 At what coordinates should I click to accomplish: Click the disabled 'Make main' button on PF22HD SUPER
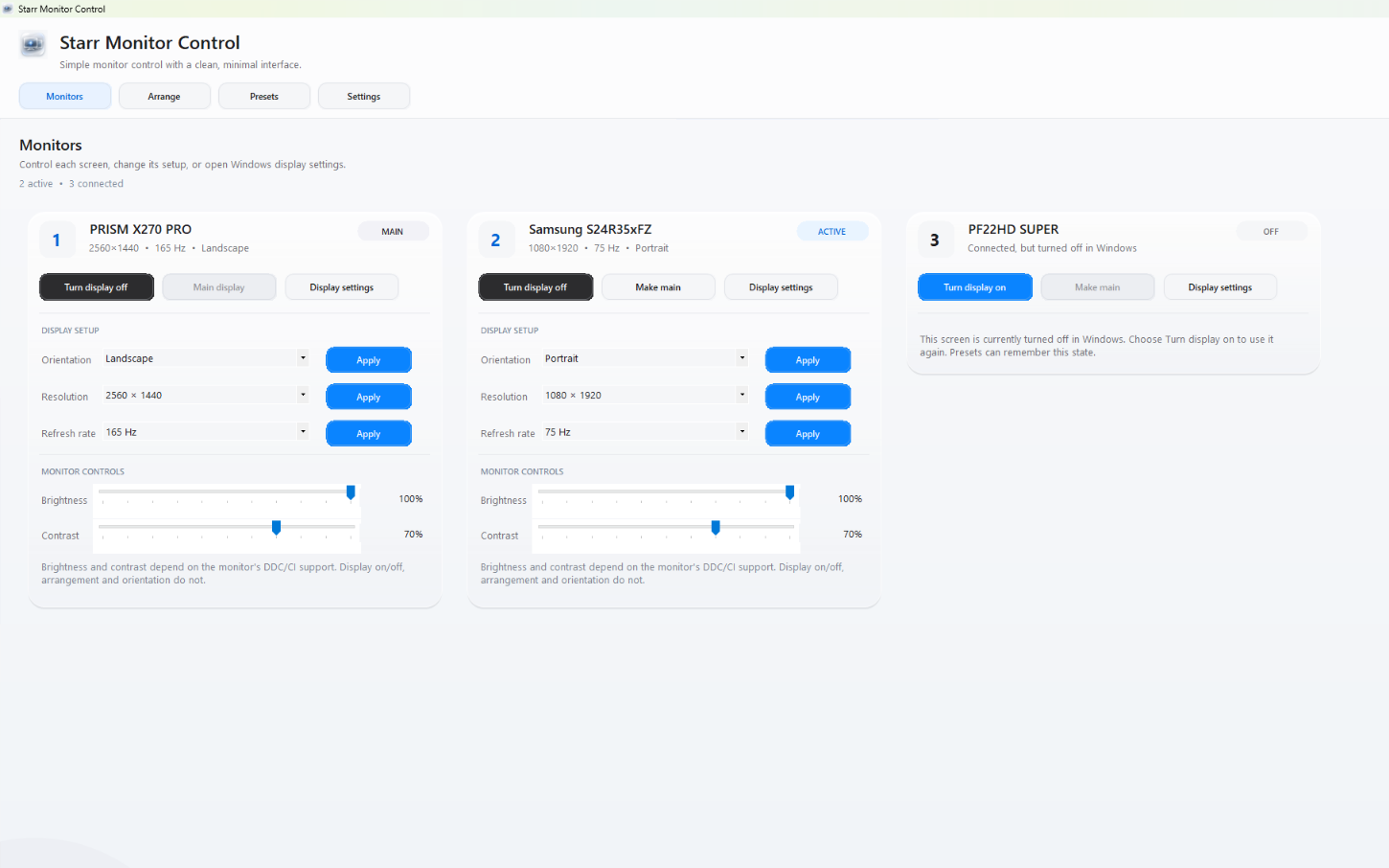1098,287
